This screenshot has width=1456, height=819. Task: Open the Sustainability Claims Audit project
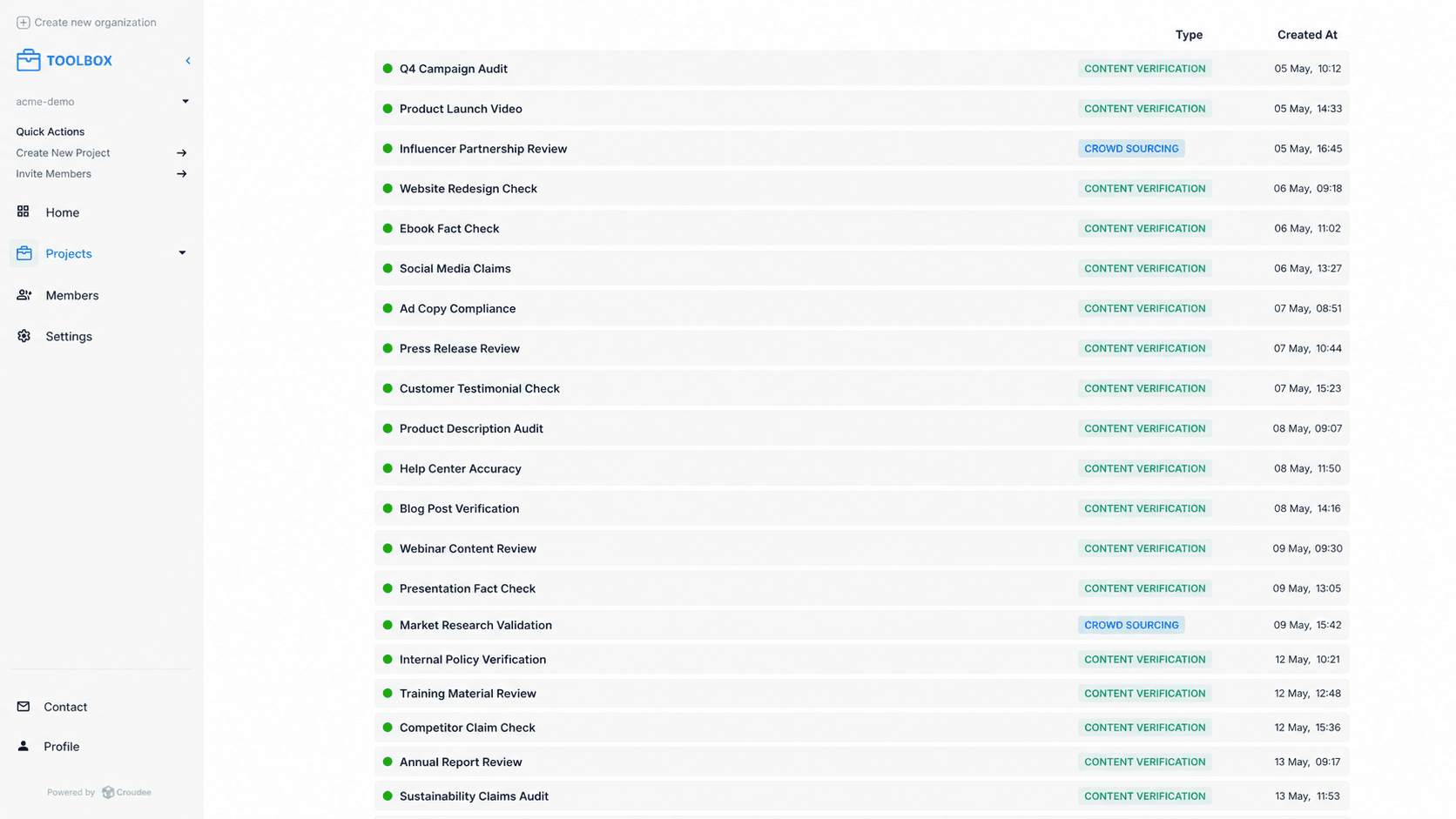coord(862,796)
